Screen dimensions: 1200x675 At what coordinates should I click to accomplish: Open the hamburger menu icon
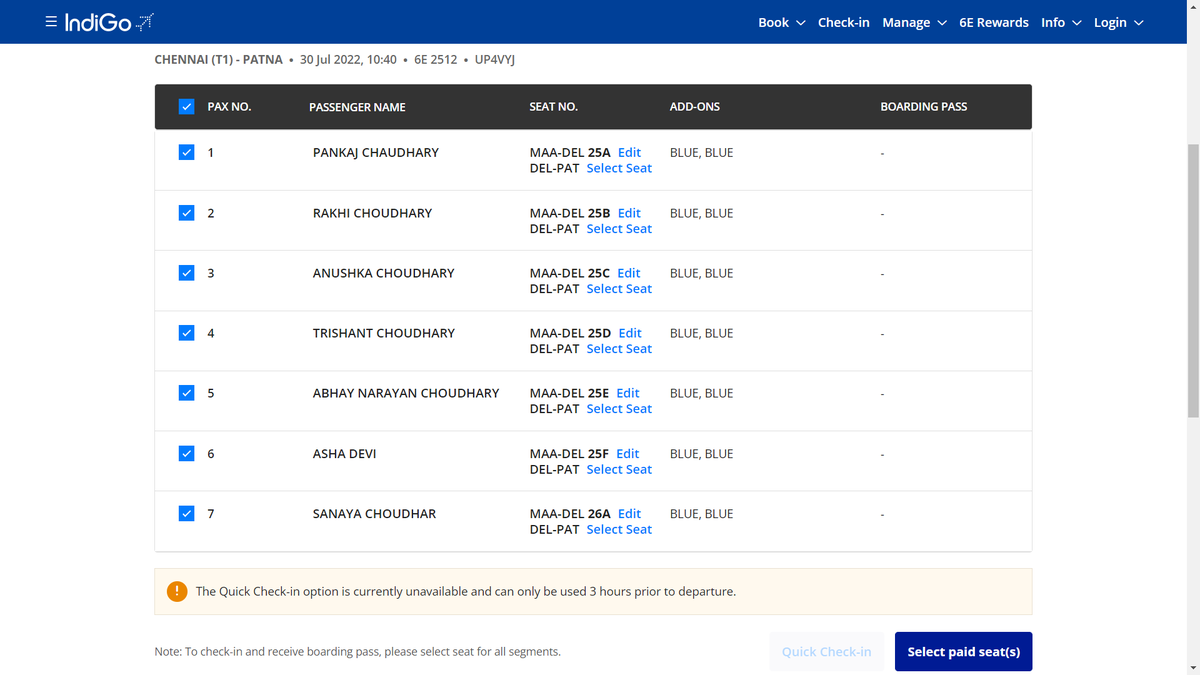(51, 21)
